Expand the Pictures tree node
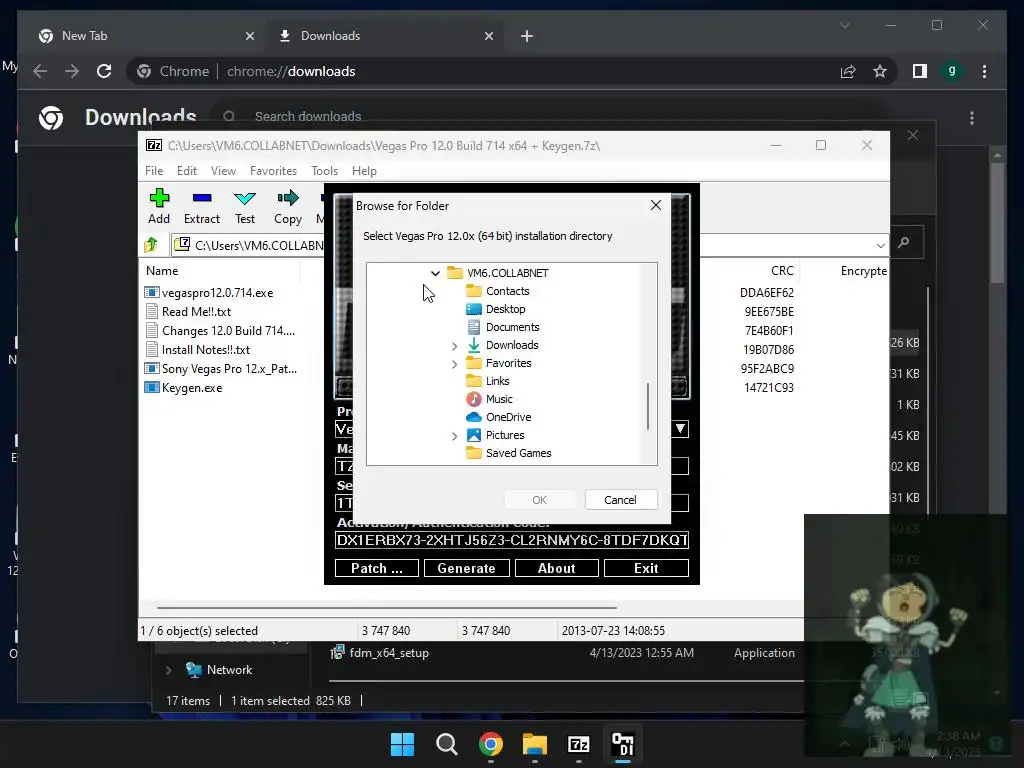The height and width of the screenshot is (768, 1024). [455, 436]
